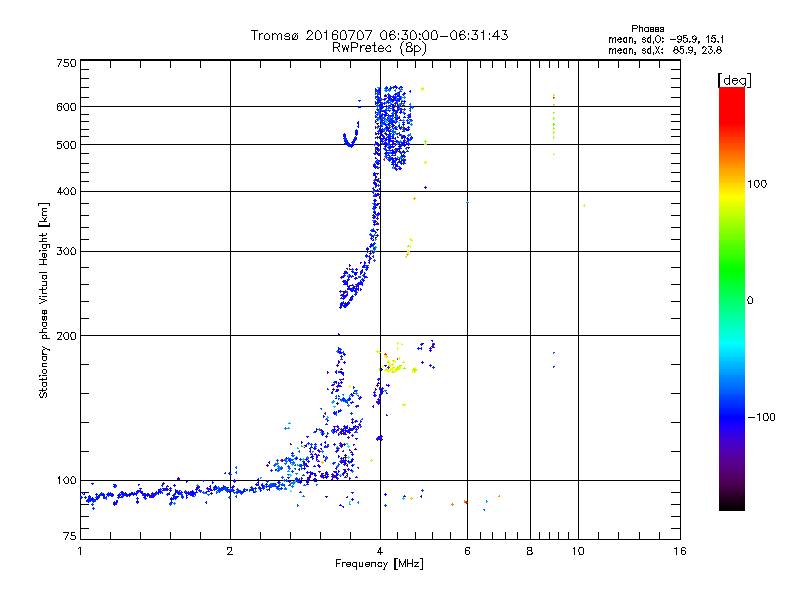Click the y-axis label '75'
The width and height of the screenshot is (800, 600).
pos(70,536)
